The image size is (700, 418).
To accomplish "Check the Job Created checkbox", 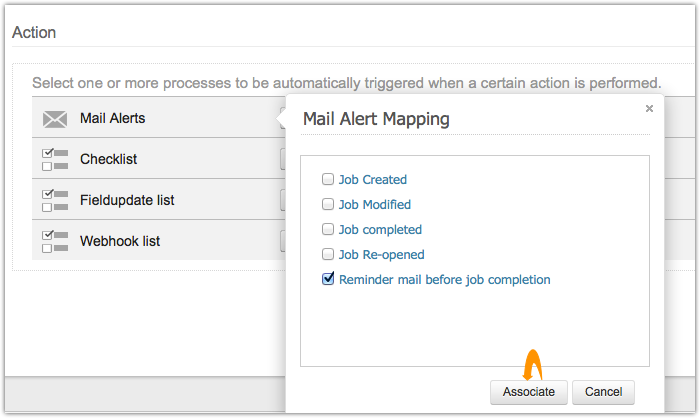I will (328, 180).
